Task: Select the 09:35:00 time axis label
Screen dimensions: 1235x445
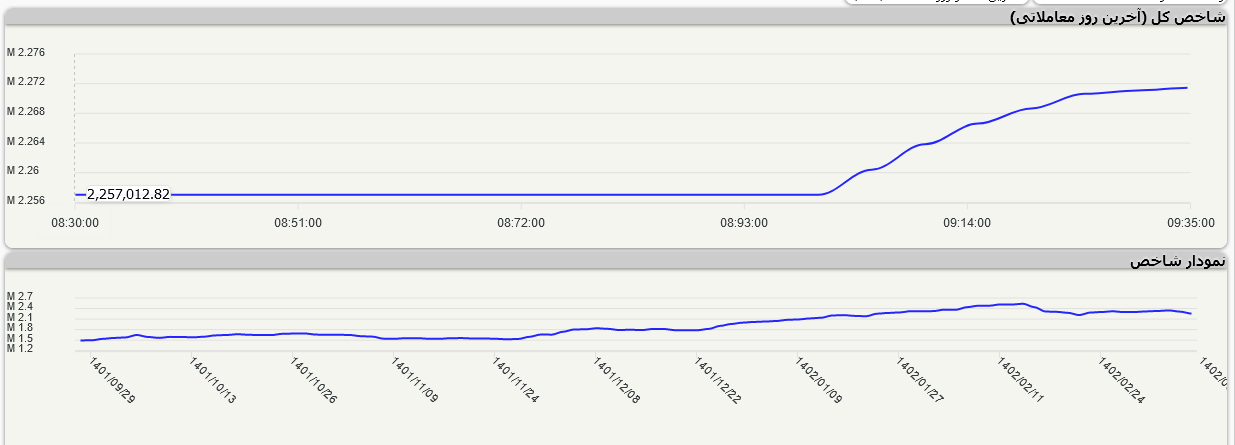Action: pyautogui.click(x=1190, y=223)
